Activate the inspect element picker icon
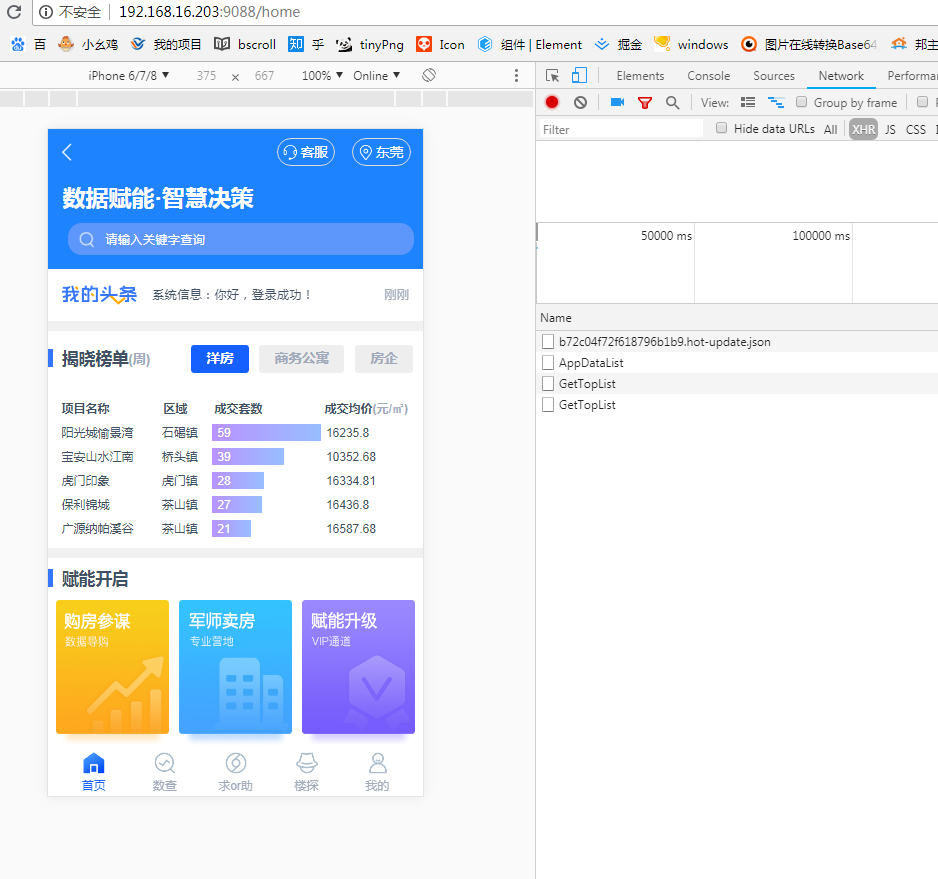 (x=552, y=75)
